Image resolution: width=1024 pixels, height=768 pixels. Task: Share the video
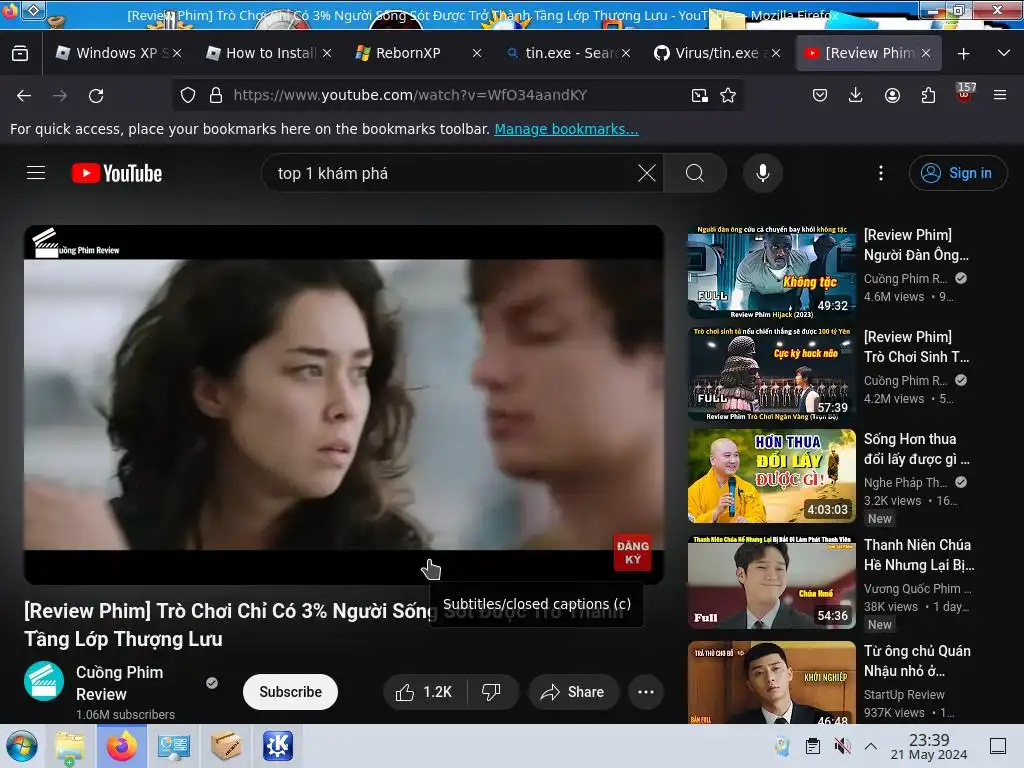(x=573, y=692)
